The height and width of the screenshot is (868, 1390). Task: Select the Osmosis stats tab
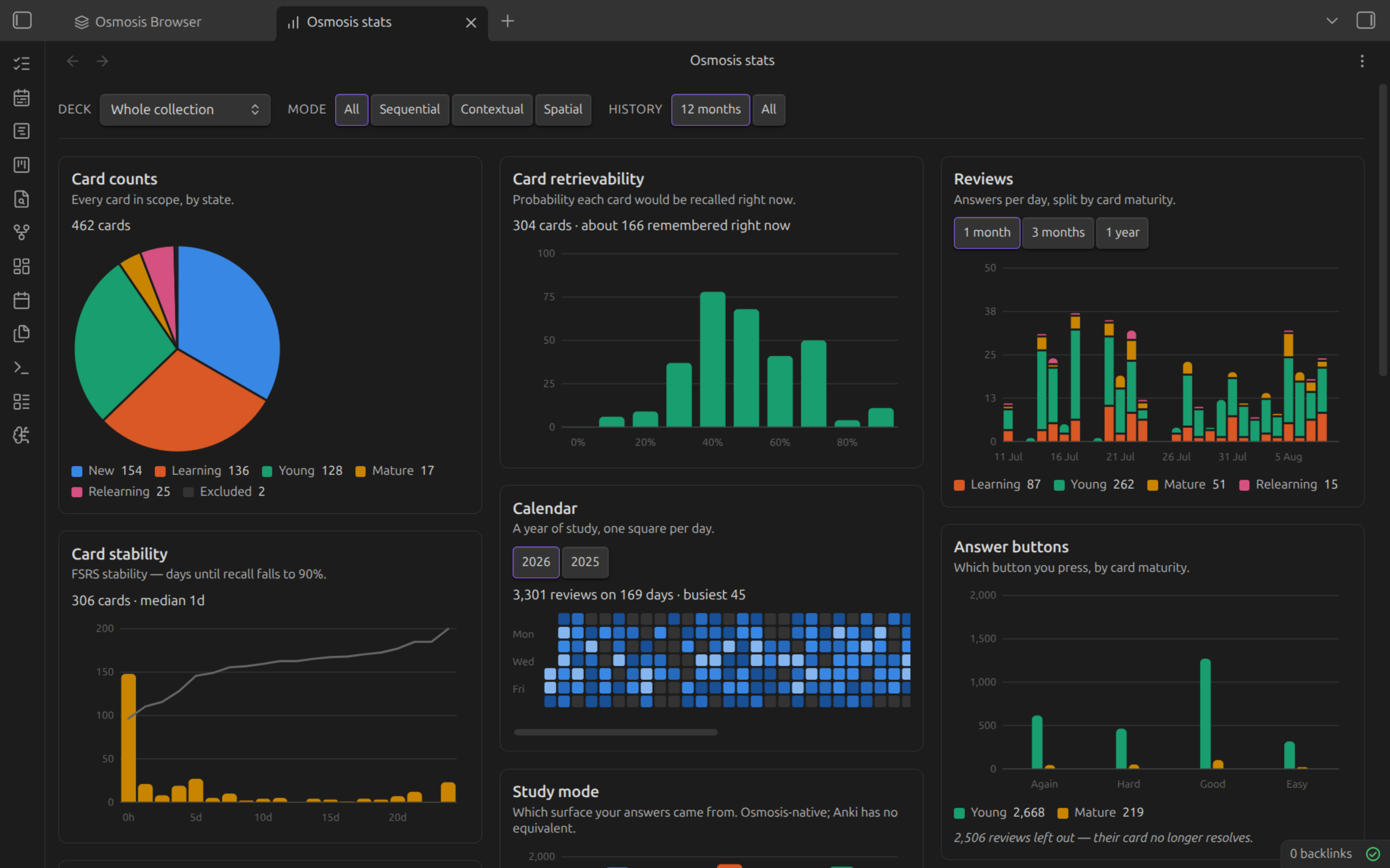coord(382,22)
